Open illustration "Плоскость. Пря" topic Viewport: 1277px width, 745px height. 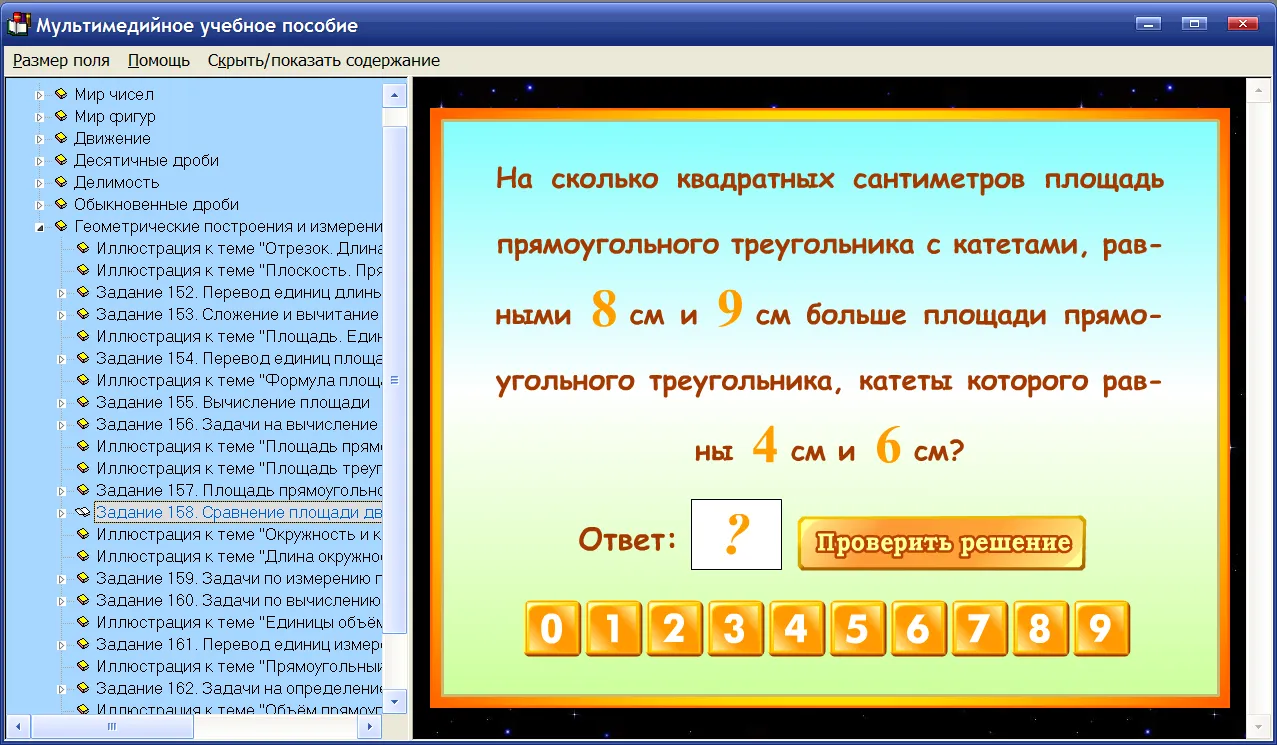[x=238, y=270]
